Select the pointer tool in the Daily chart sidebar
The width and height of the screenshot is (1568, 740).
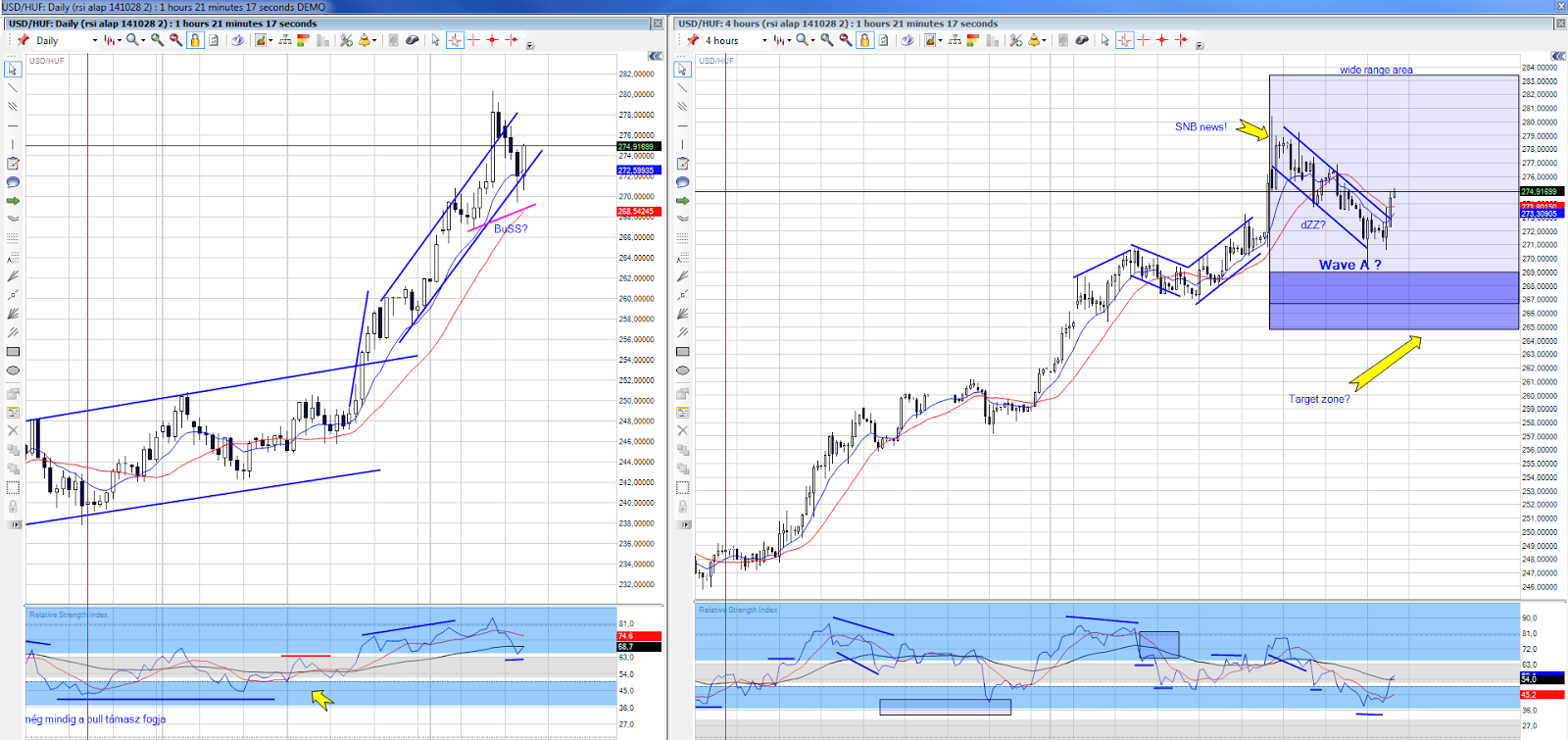click(x=13, y=70)
